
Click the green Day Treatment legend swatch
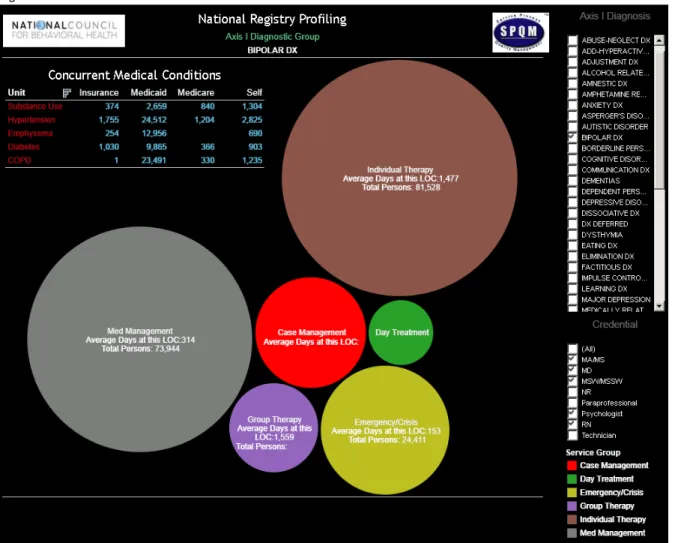[572, 479]
